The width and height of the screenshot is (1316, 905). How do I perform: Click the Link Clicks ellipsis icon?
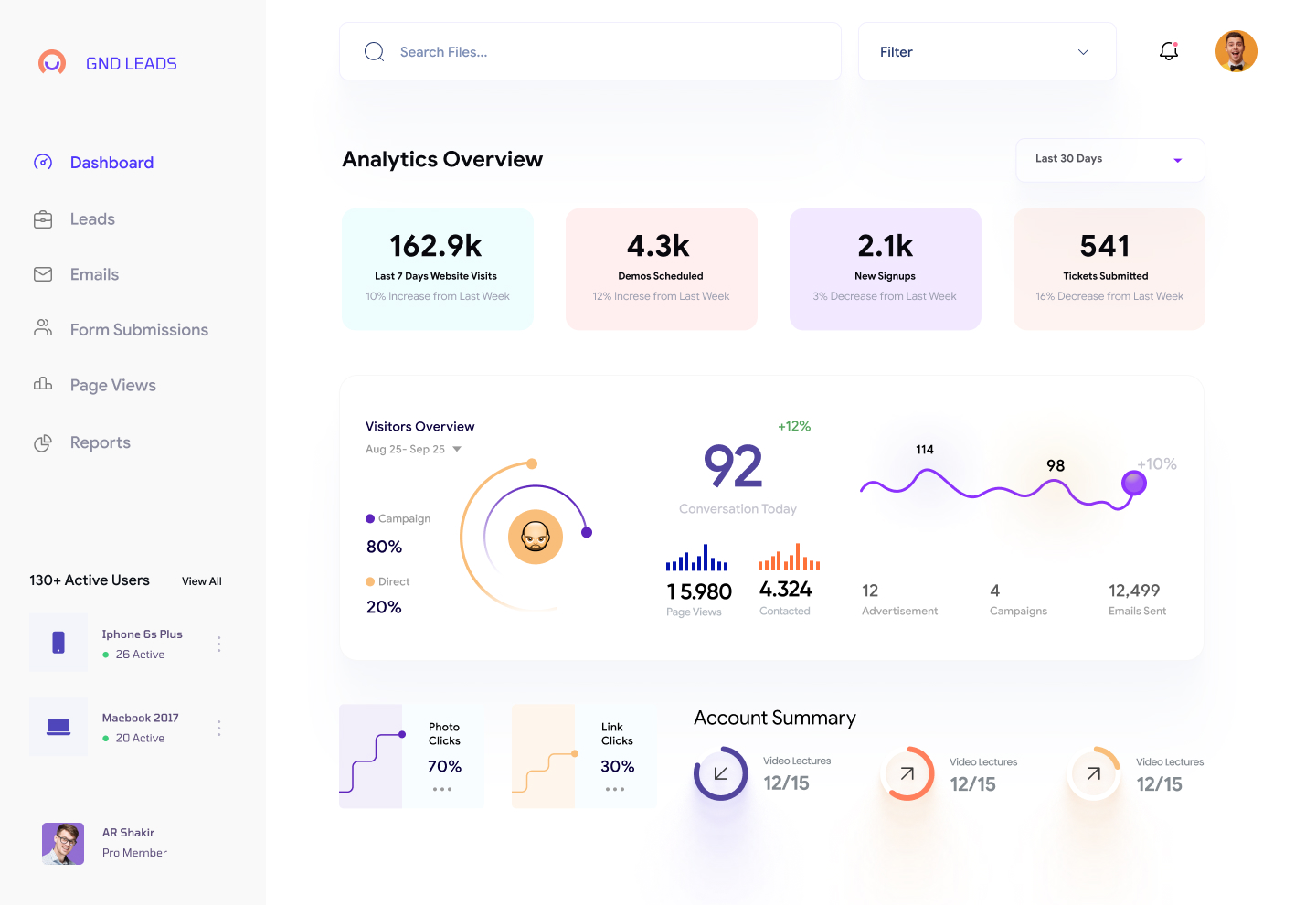(x=615, y=789)
